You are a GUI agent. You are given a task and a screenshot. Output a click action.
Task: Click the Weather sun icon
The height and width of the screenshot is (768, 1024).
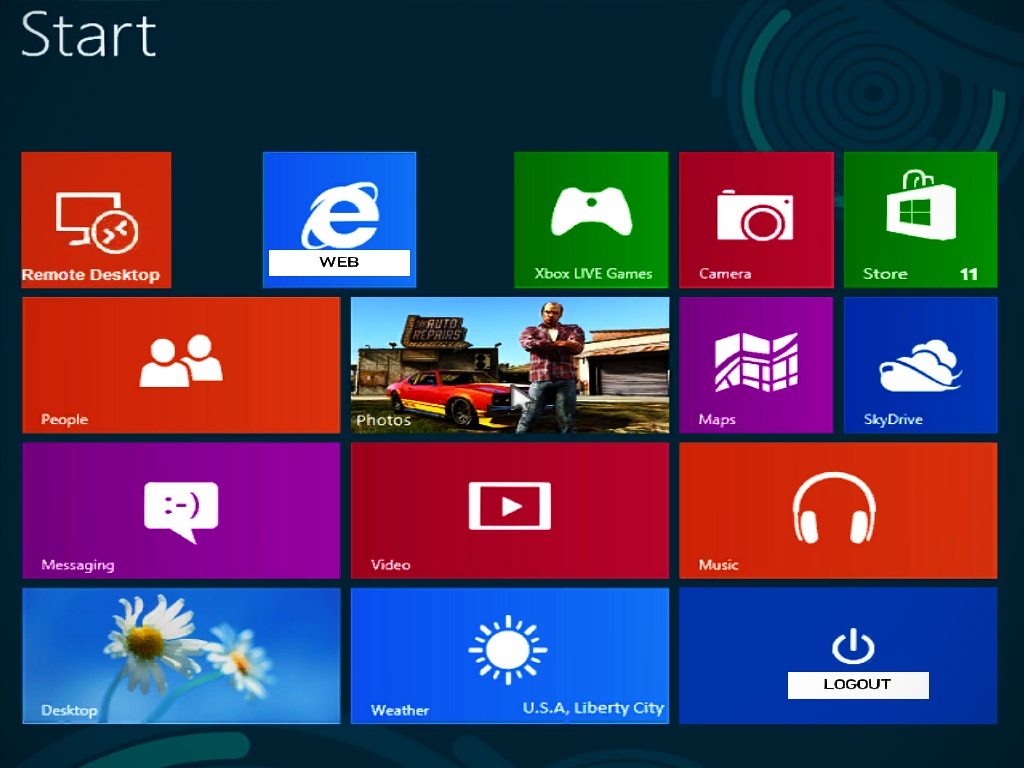[x=508, y=650]
